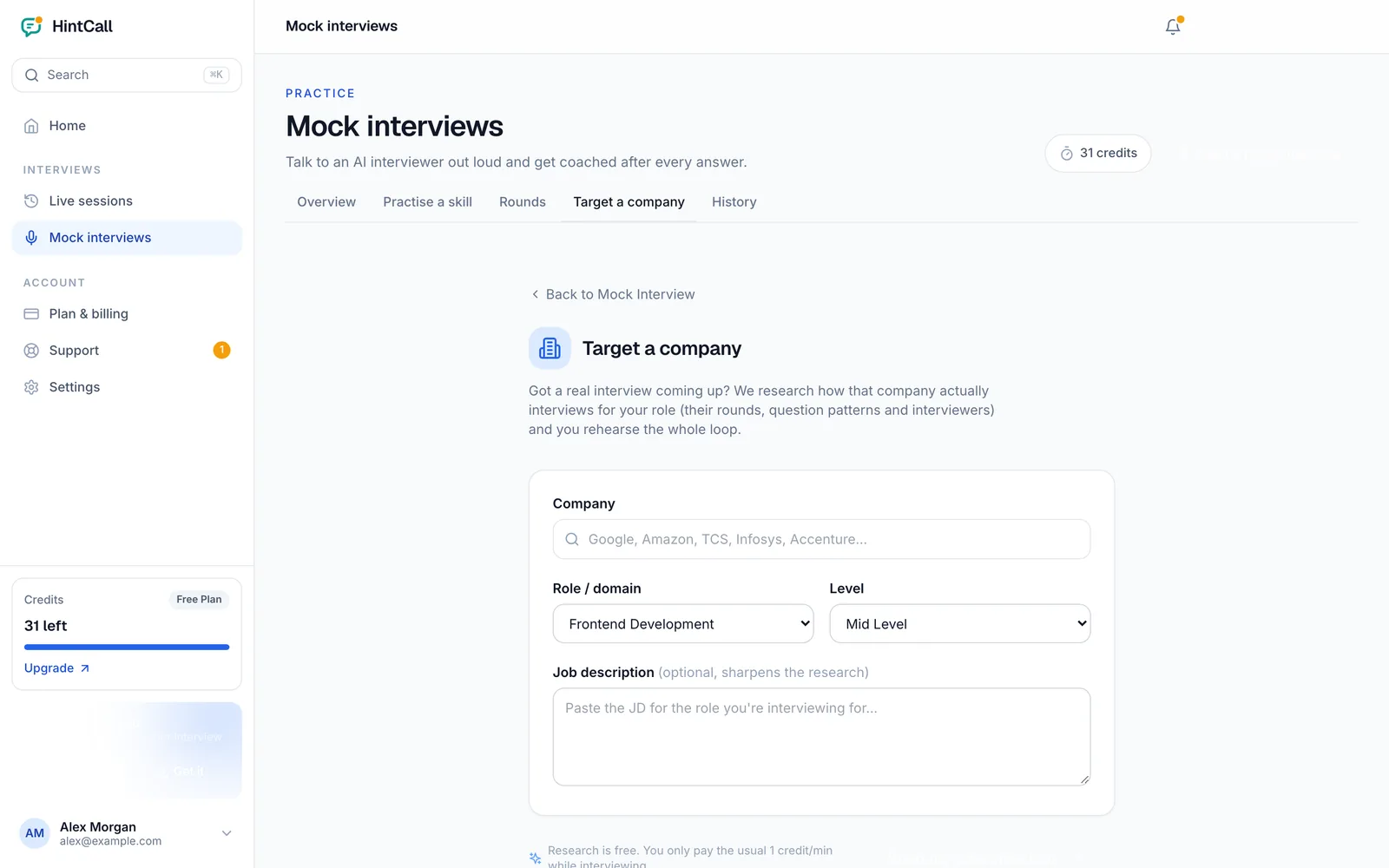Click the AM user avatar
The width and height of the screenshot is (1389, 868).
(x=35, y=833)
